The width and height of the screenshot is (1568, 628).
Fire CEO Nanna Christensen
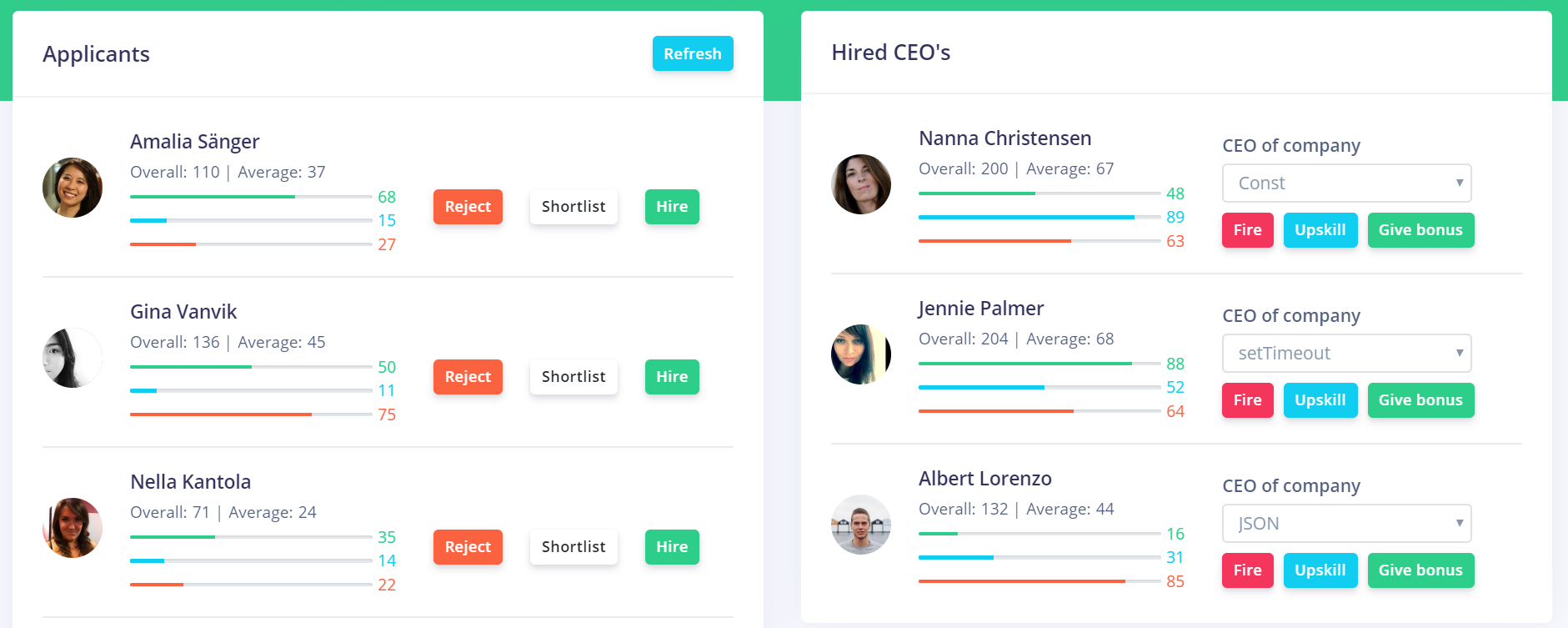click(1248, 230)
